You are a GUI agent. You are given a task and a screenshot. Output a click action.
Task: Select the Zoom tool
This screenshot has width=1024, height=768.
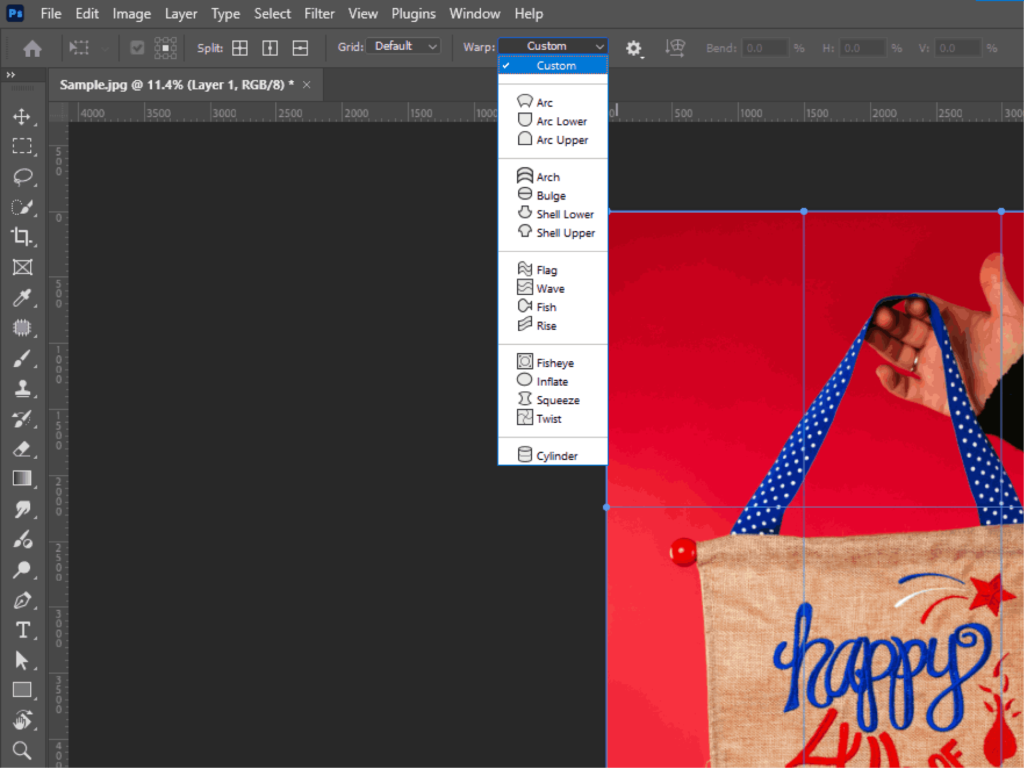pos(22,750)
